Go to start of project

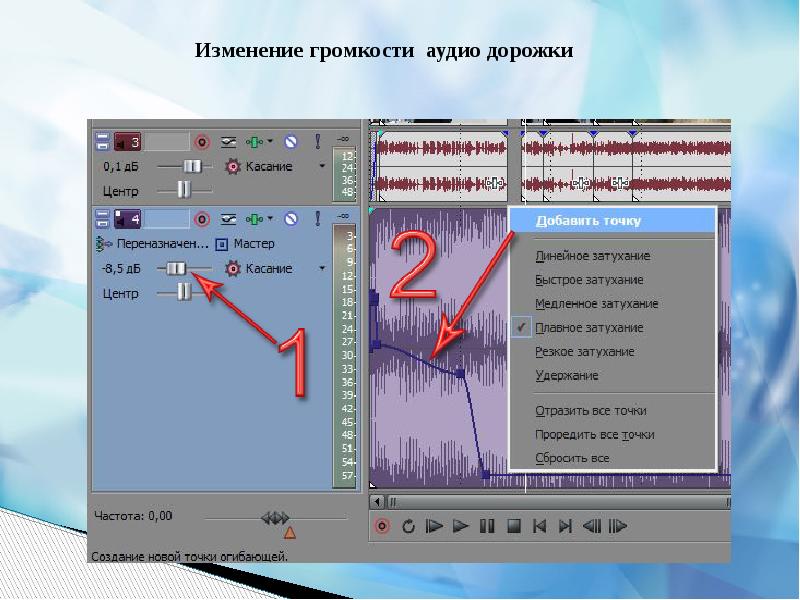tap(539, 525)
